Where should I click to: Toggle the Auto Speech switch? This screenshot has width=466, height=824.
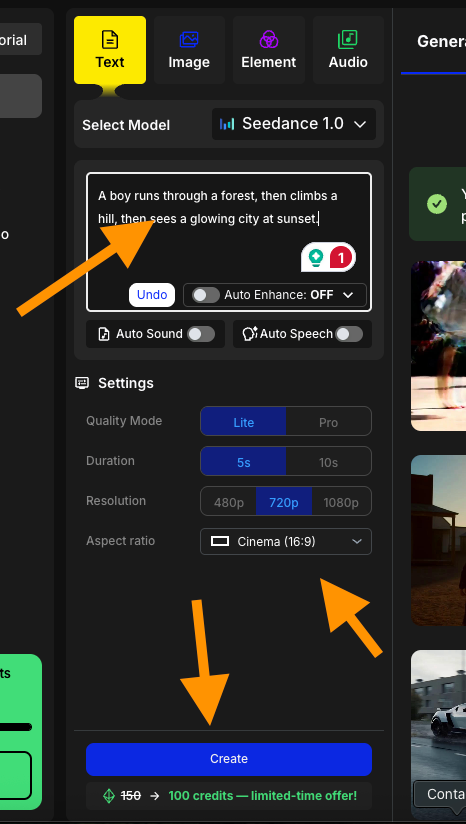tap(349, 334)
